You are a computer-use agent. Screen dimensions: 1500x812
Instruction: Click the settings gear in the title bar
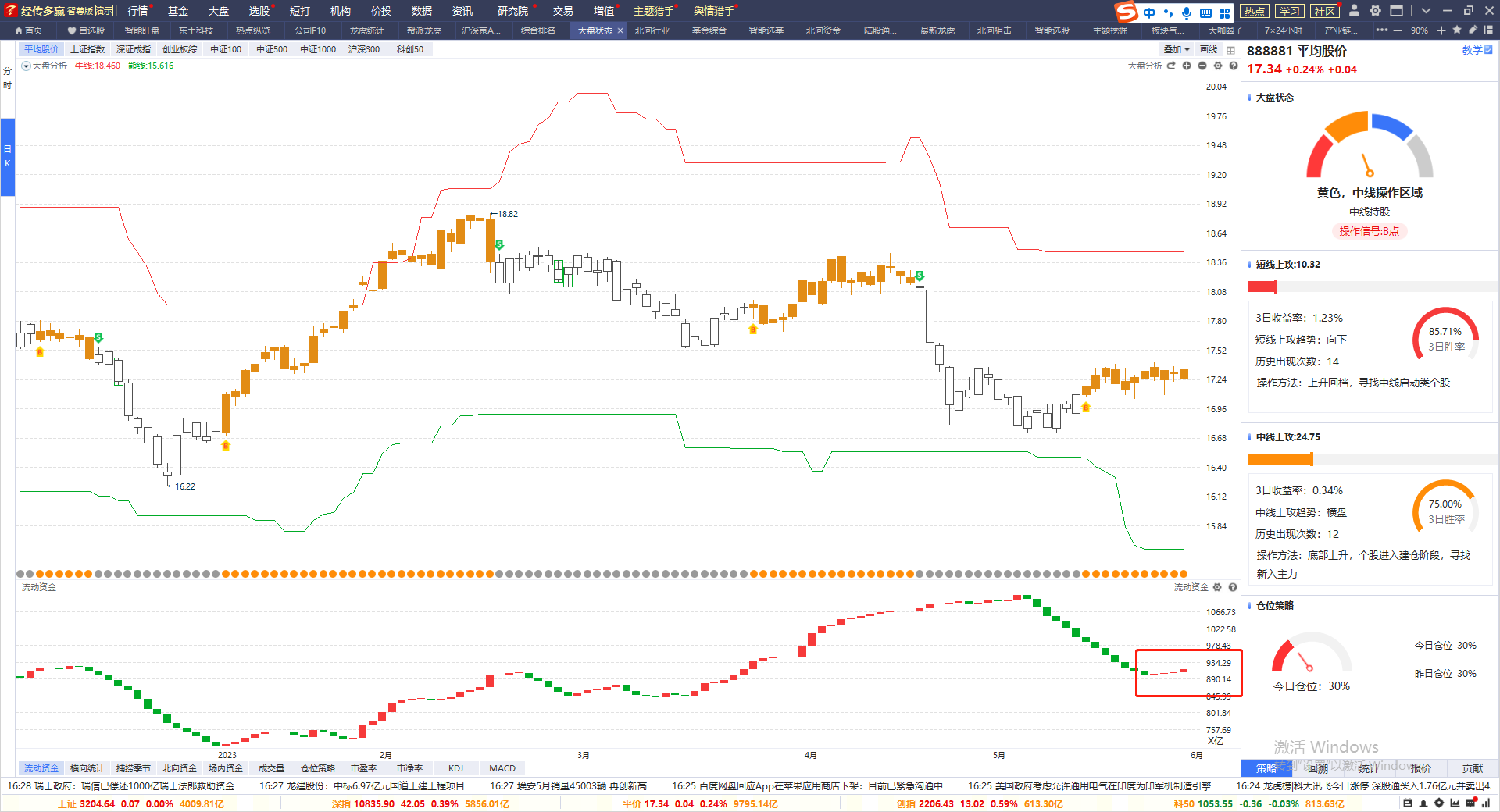1375,11
